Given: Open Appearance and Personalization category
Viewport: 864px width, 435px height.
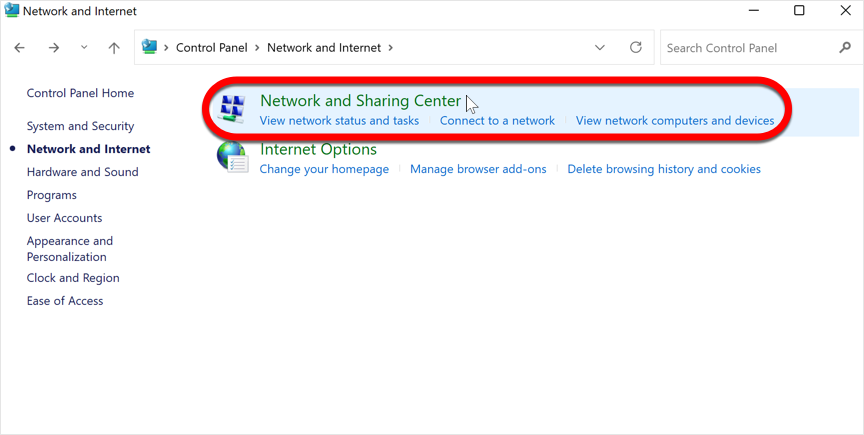Looking at the screenshot, I should tap(70, 249).
